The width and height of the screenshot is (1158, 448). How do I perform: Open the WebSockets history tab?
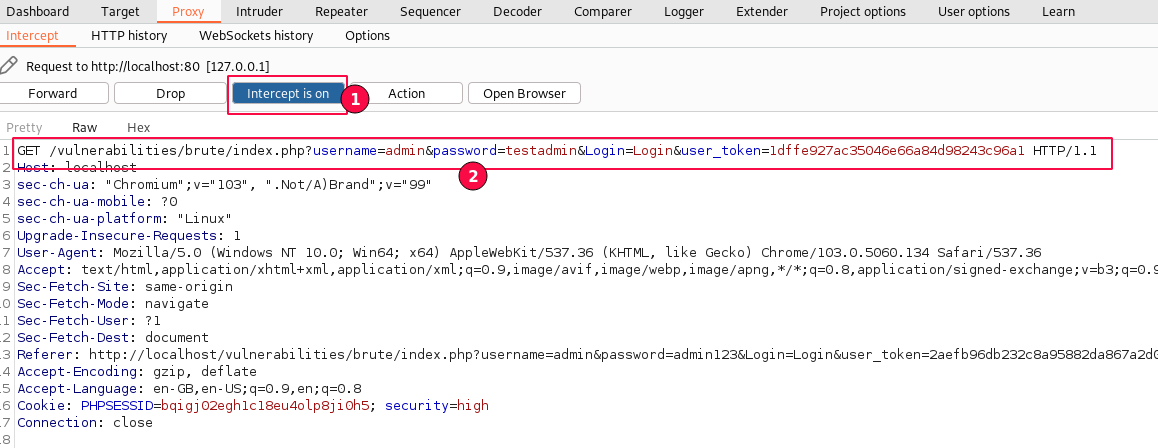click(256, 35)
